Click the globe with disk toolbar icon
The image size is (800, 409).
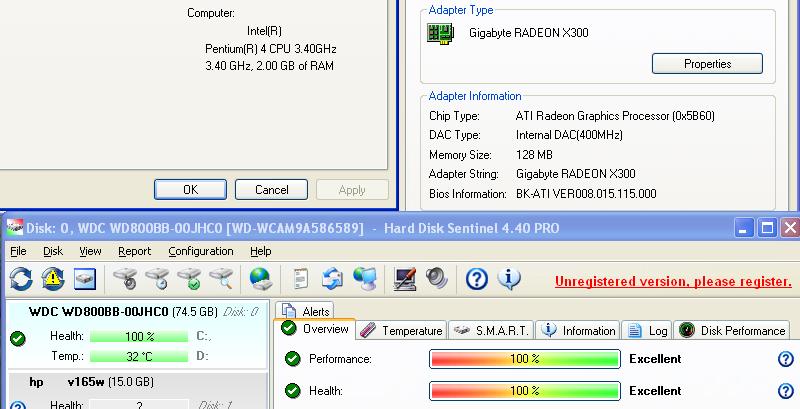pyautogui.click(x=261, y=279)
